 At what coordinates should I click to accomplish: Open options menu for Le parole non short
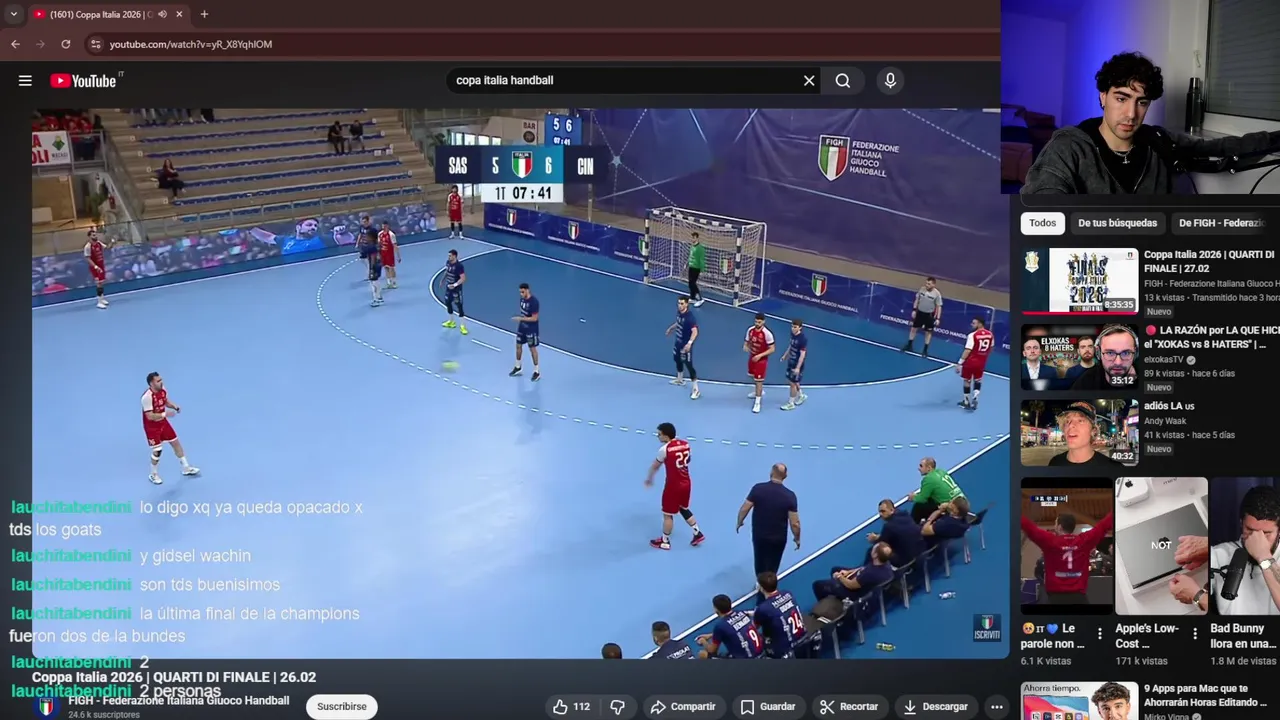pos(1100,633)
